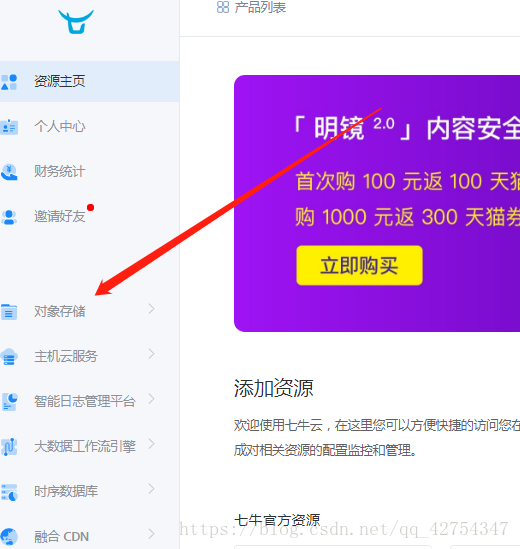
Task: Click the 首次购 100 元返 100 text
Action: (389, 181)
